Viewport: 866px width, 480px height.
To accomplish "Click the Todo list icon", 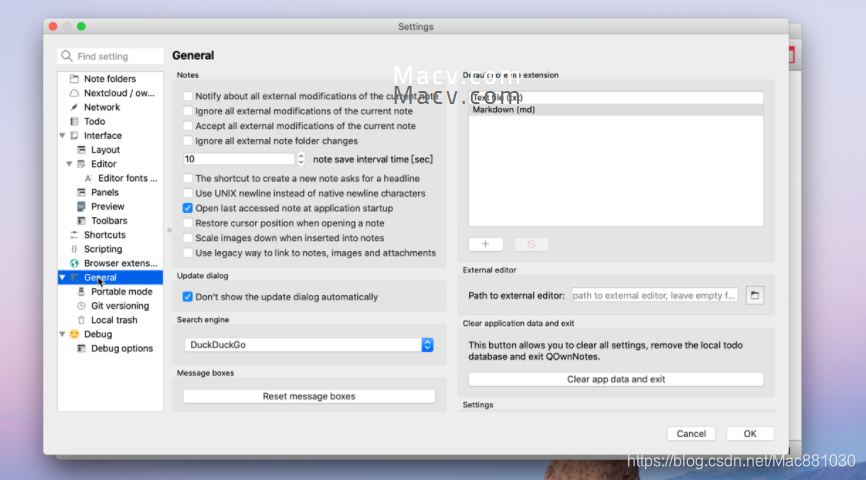I will (74, 122).
